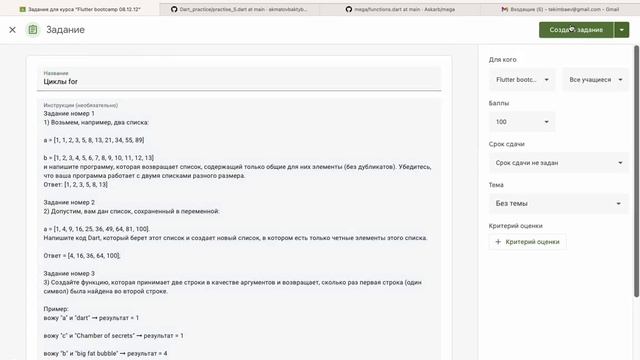640x360 pixels.
Task: Click the green assignment clipboard icon
Action: [33, 30]
